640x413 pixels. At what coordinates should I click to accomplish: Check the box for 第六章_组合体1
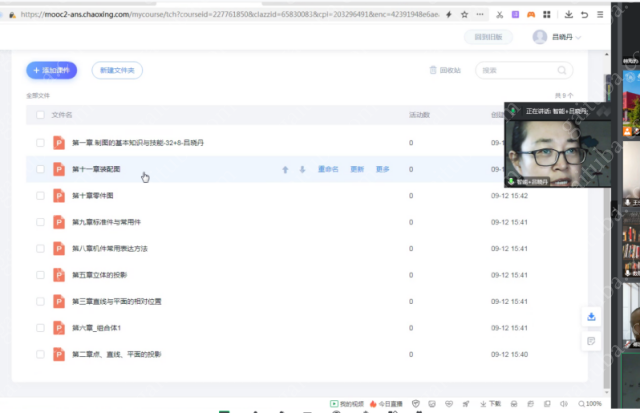tap(40, 328)
